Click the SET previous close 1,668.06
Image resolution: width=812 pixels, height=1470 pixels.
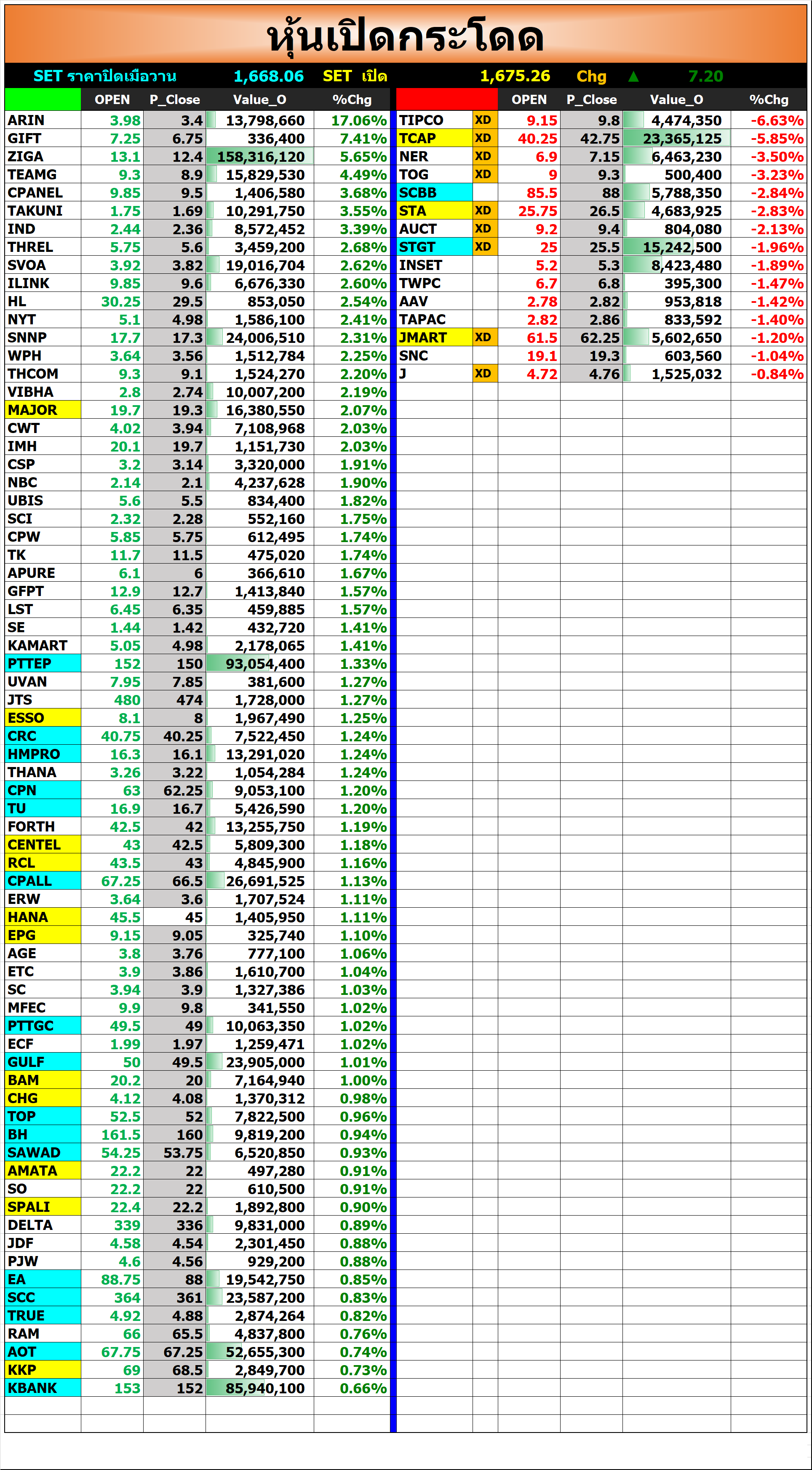tap(269, 76)
